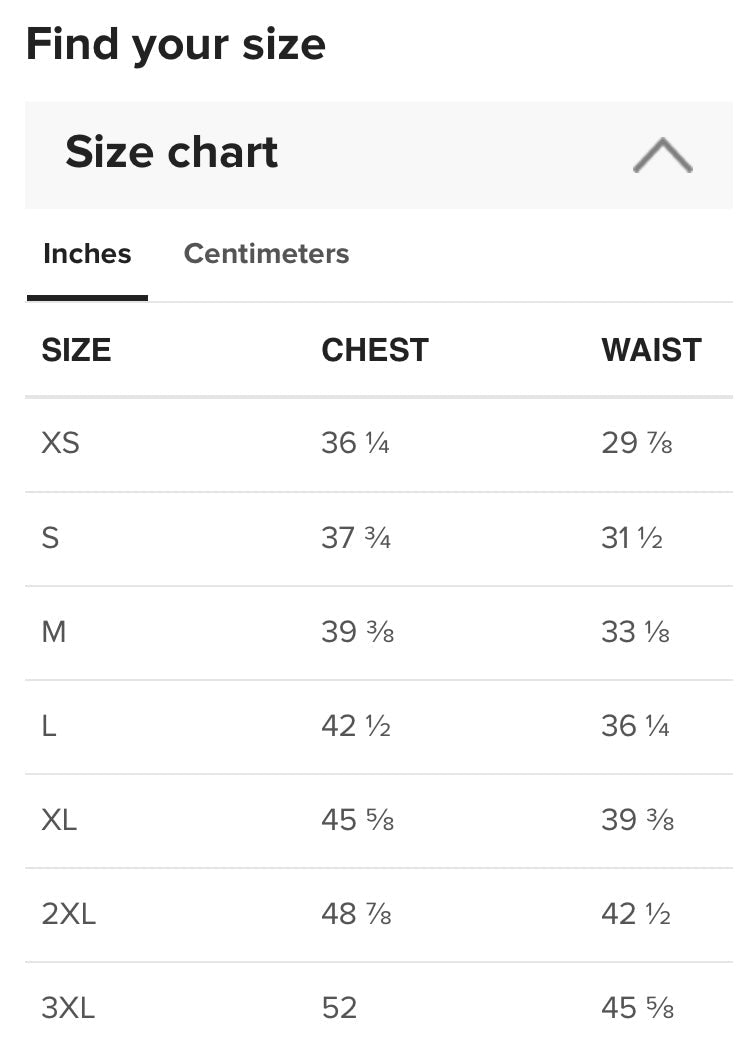Click the Size chart heading
746x1048 pixels.
click(171, 152)
